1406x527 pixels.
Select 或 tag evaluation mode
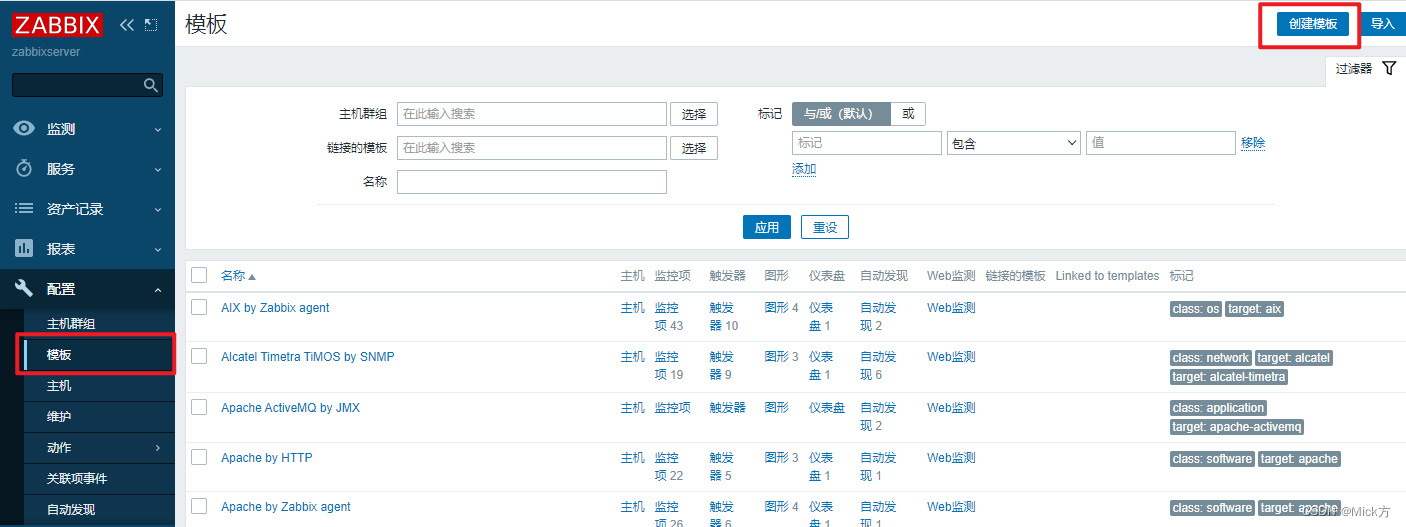point(908,114)
